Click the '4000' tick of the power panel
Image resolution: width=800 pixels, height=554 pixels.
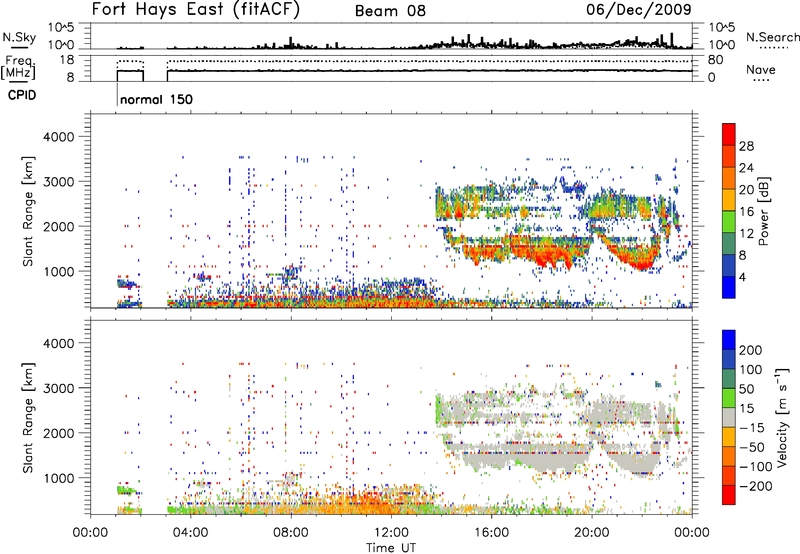pos(59,137)
